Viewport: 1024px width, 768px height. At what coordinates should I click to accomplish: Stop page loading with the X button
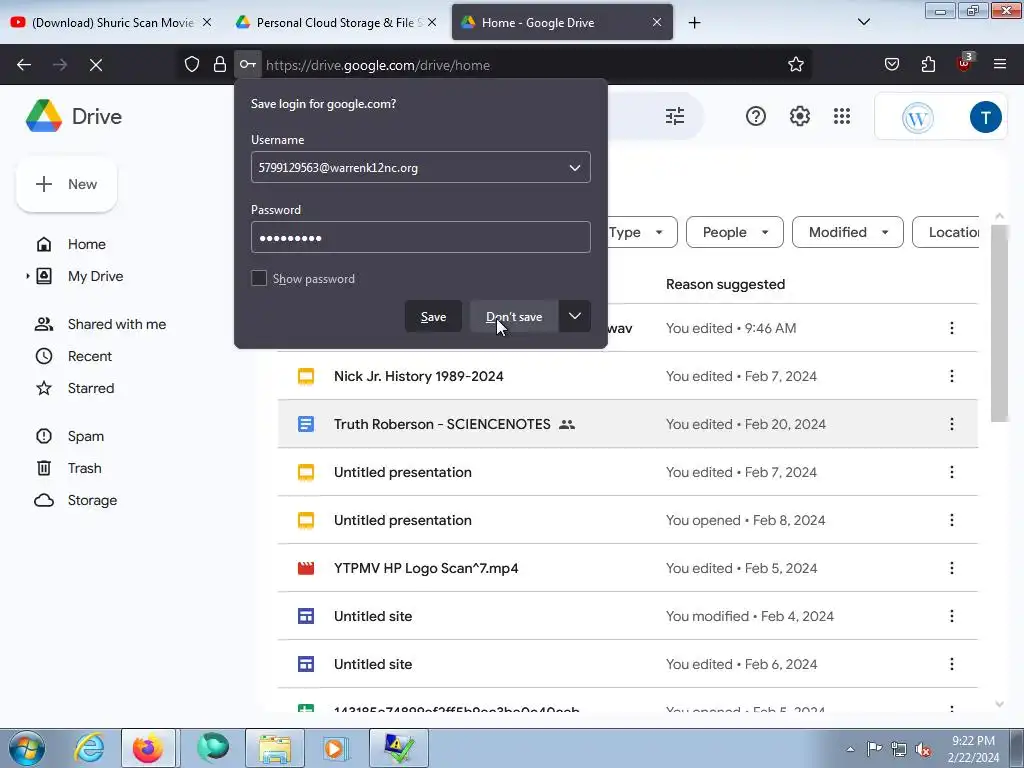[x=96, y=65]
